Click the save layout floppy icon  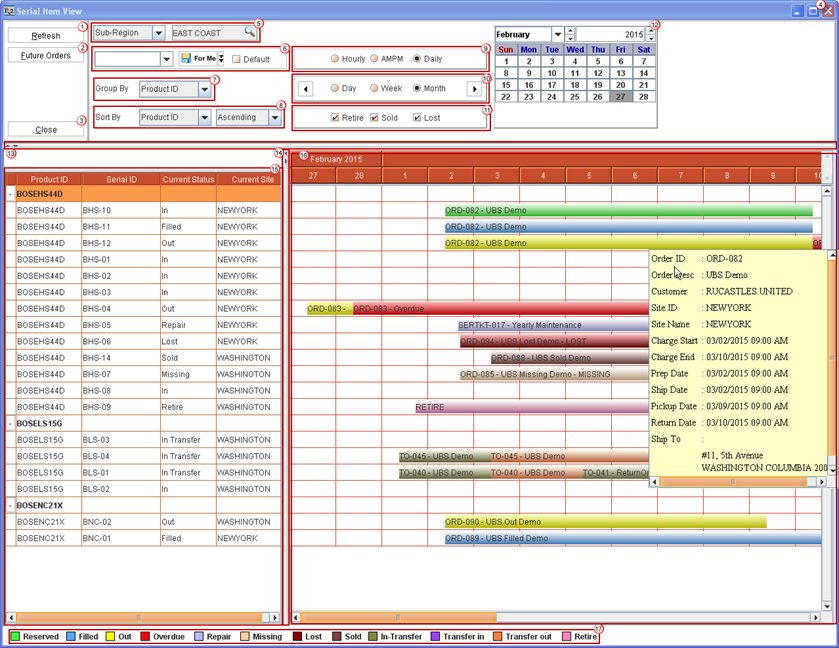click(186, 58)
